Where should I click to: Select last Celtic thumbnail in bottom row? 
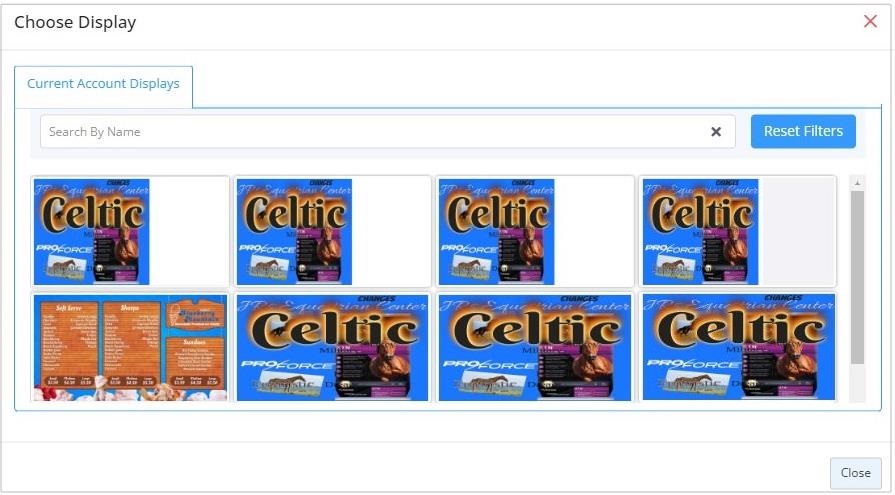(739, 348)
